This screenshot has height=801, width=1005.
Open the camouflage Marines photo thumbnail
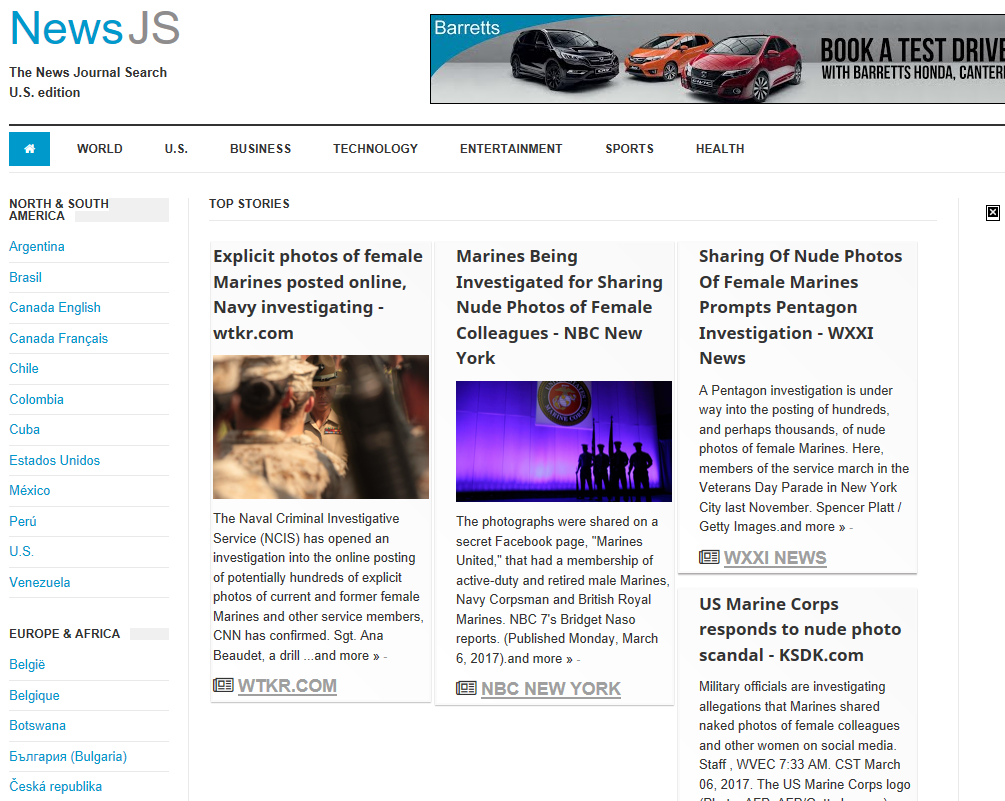point(321,427)
